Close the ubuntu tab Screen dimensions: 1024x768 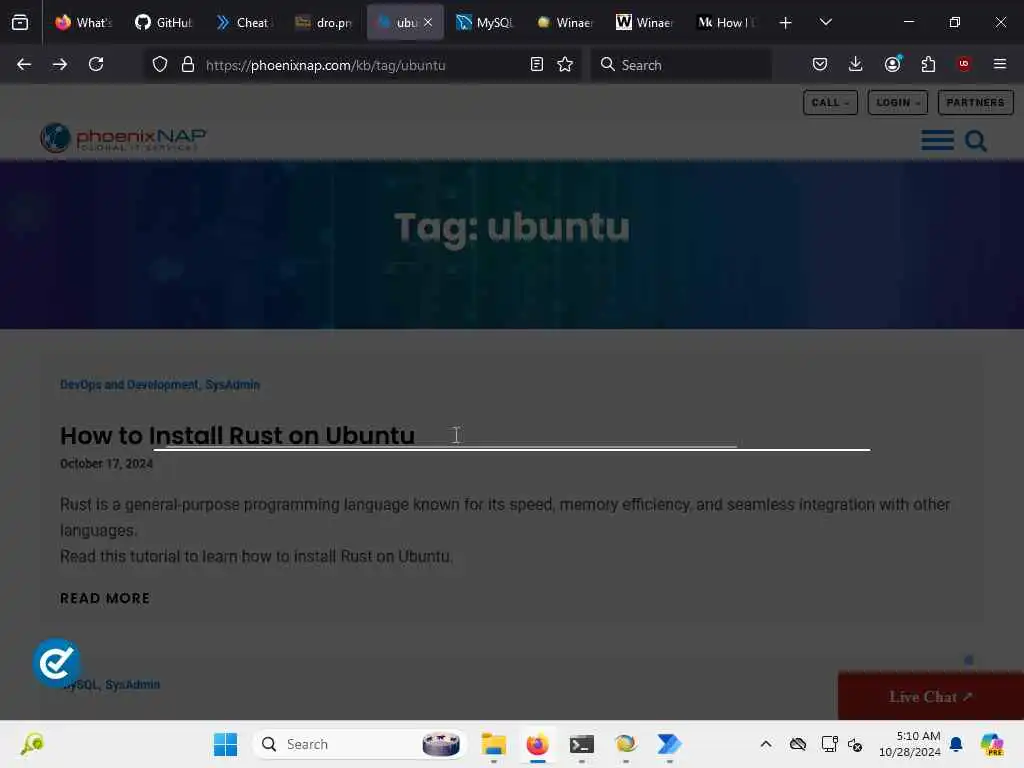pos(428,23)
